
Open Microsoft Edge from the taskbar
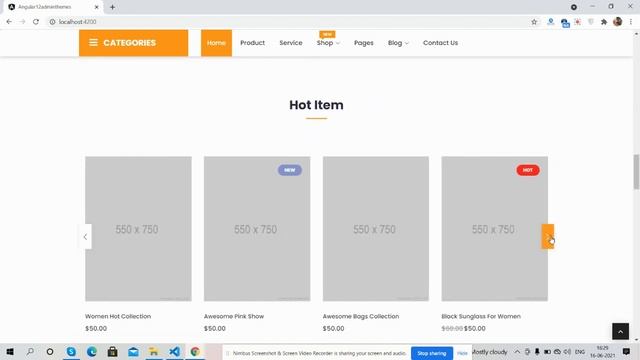(92, 351)
